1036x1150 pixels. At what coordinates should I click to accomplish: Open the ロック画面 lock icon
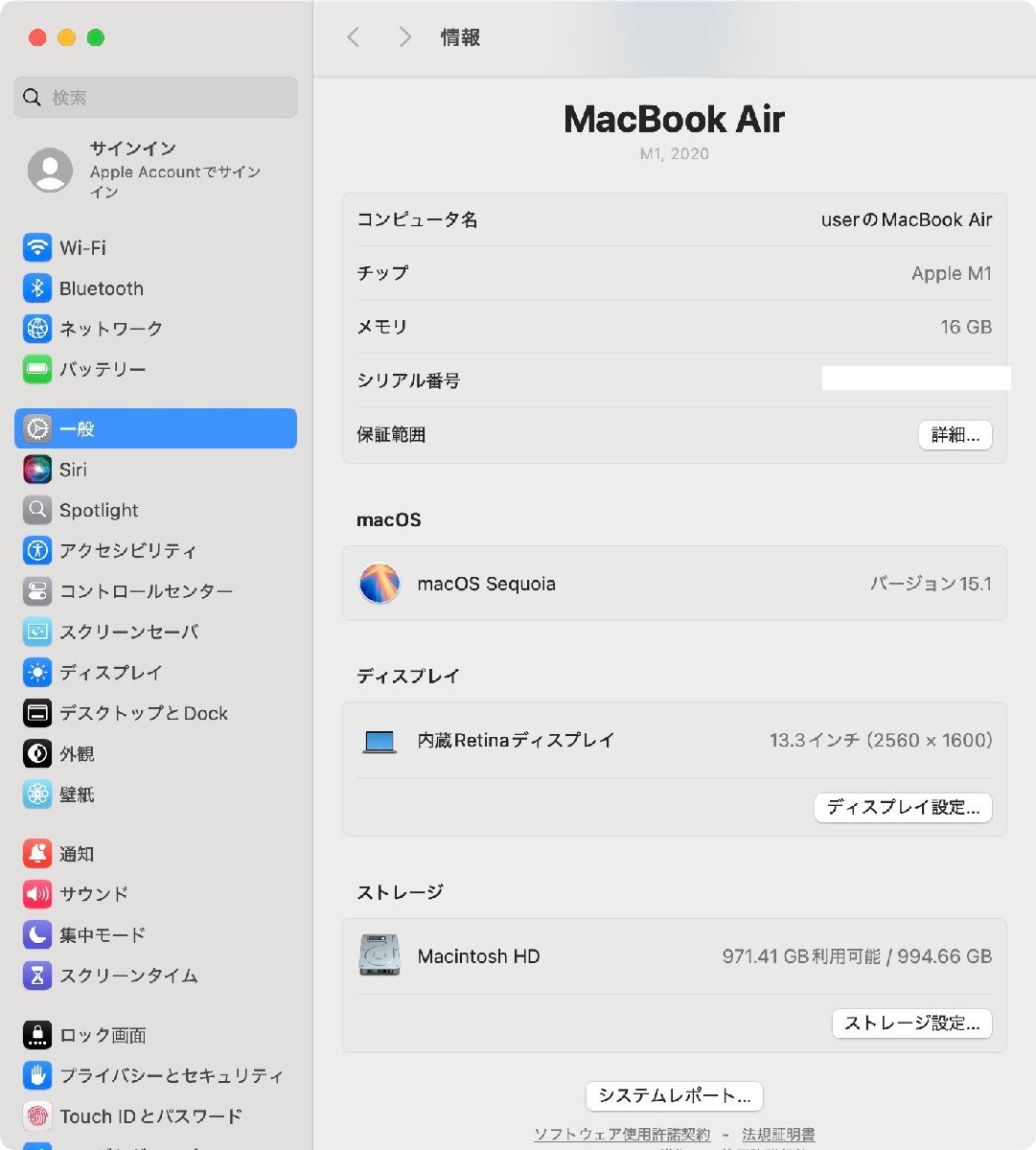coord(37,1035)
